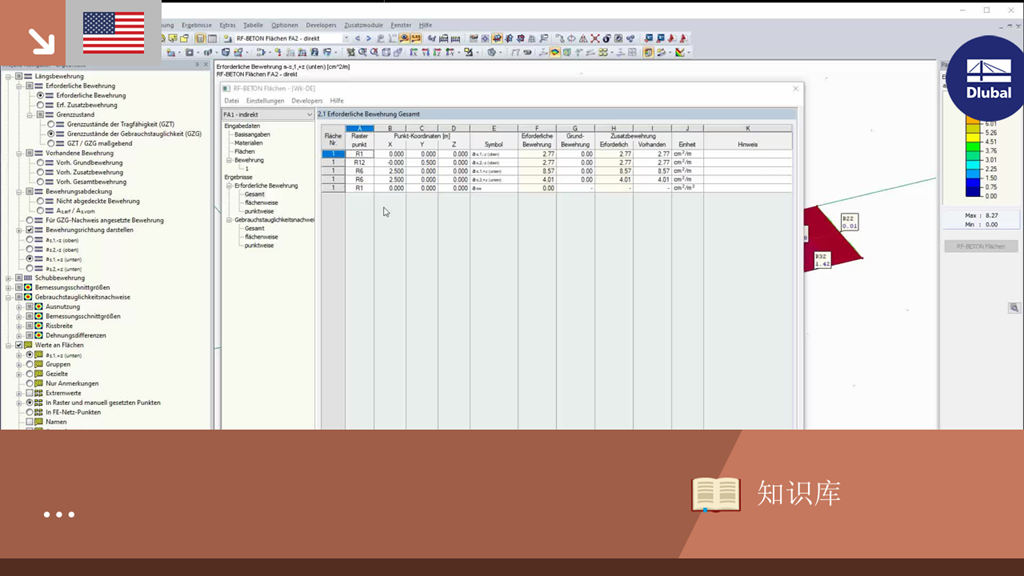Image resolution: width=1024 pixels, height=576 pixels.
Task: Collapse Erforderliche Bewehrung node in dialog tree
Action: pyautogui.click(x=229, y=185)
